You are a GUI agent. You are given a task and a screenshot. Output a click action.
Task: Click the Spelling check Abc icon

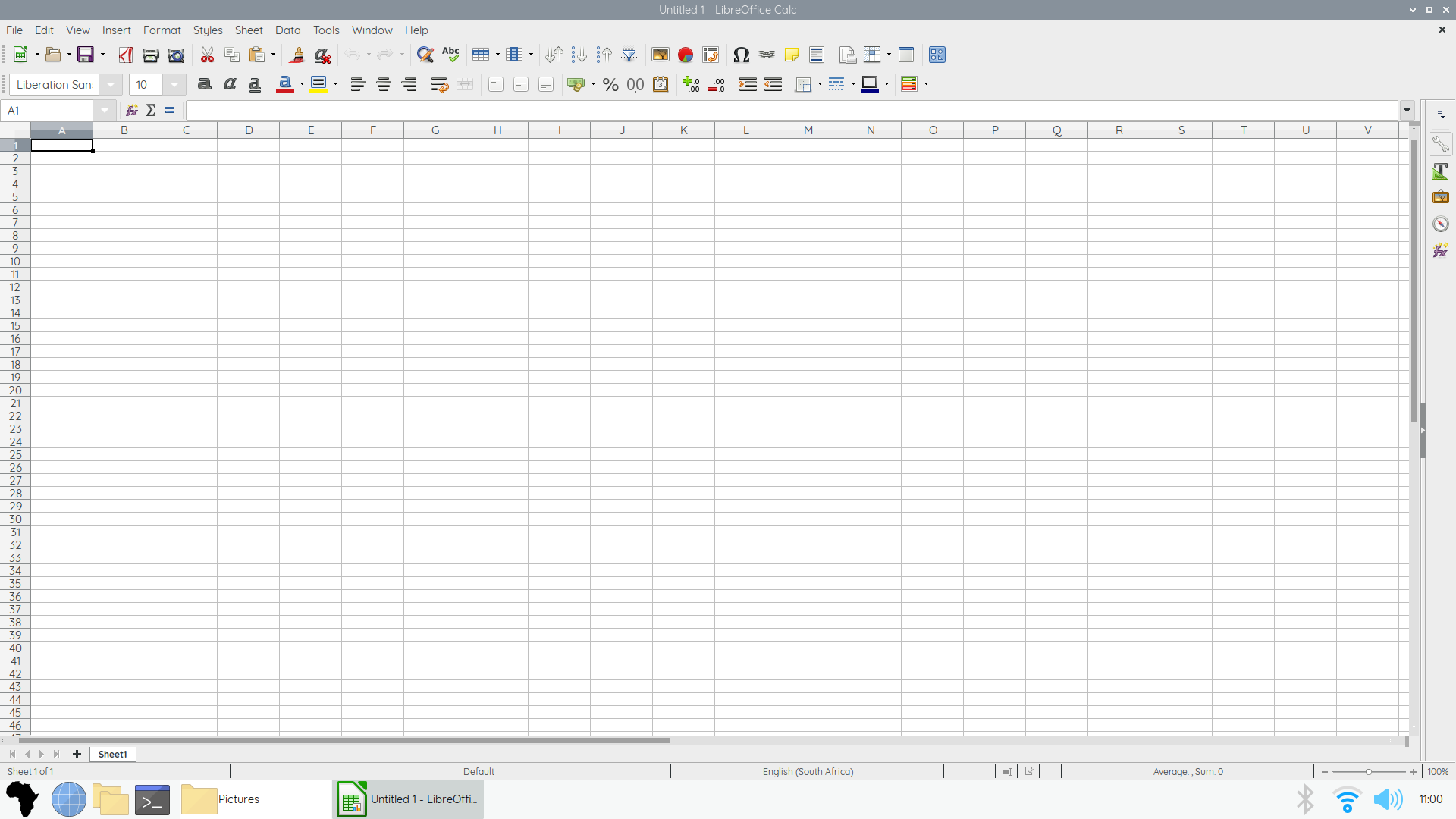tap(450, 55)
